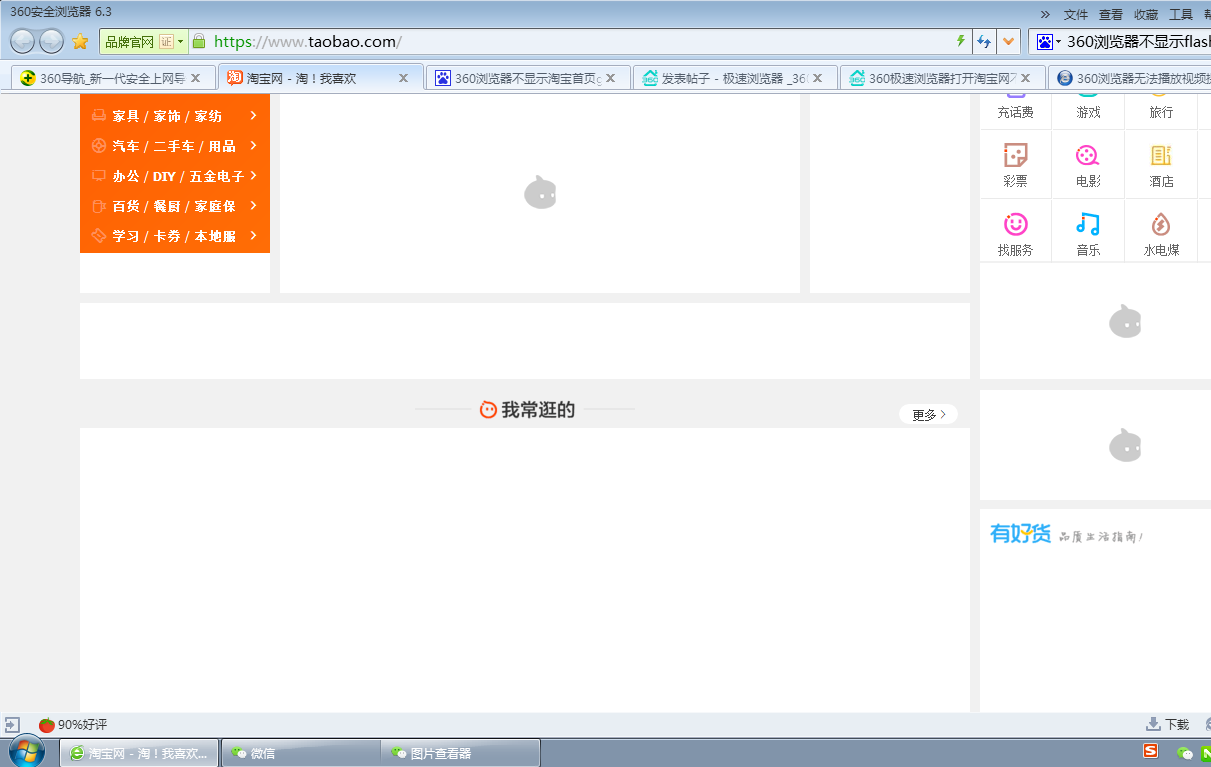Open the 充话费 link
The image size is (1211, 767).
tap(1015, 113)
